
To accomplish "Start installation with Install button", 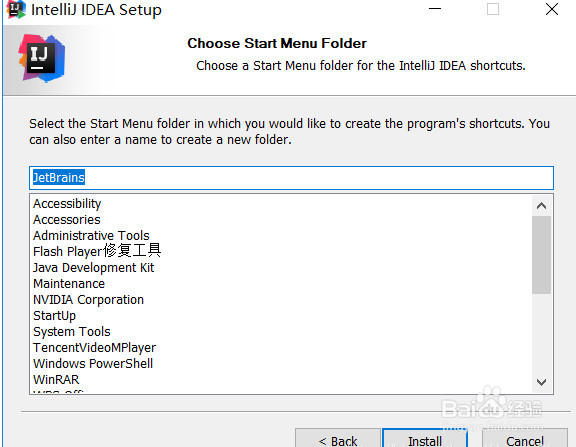I will 425,439.
